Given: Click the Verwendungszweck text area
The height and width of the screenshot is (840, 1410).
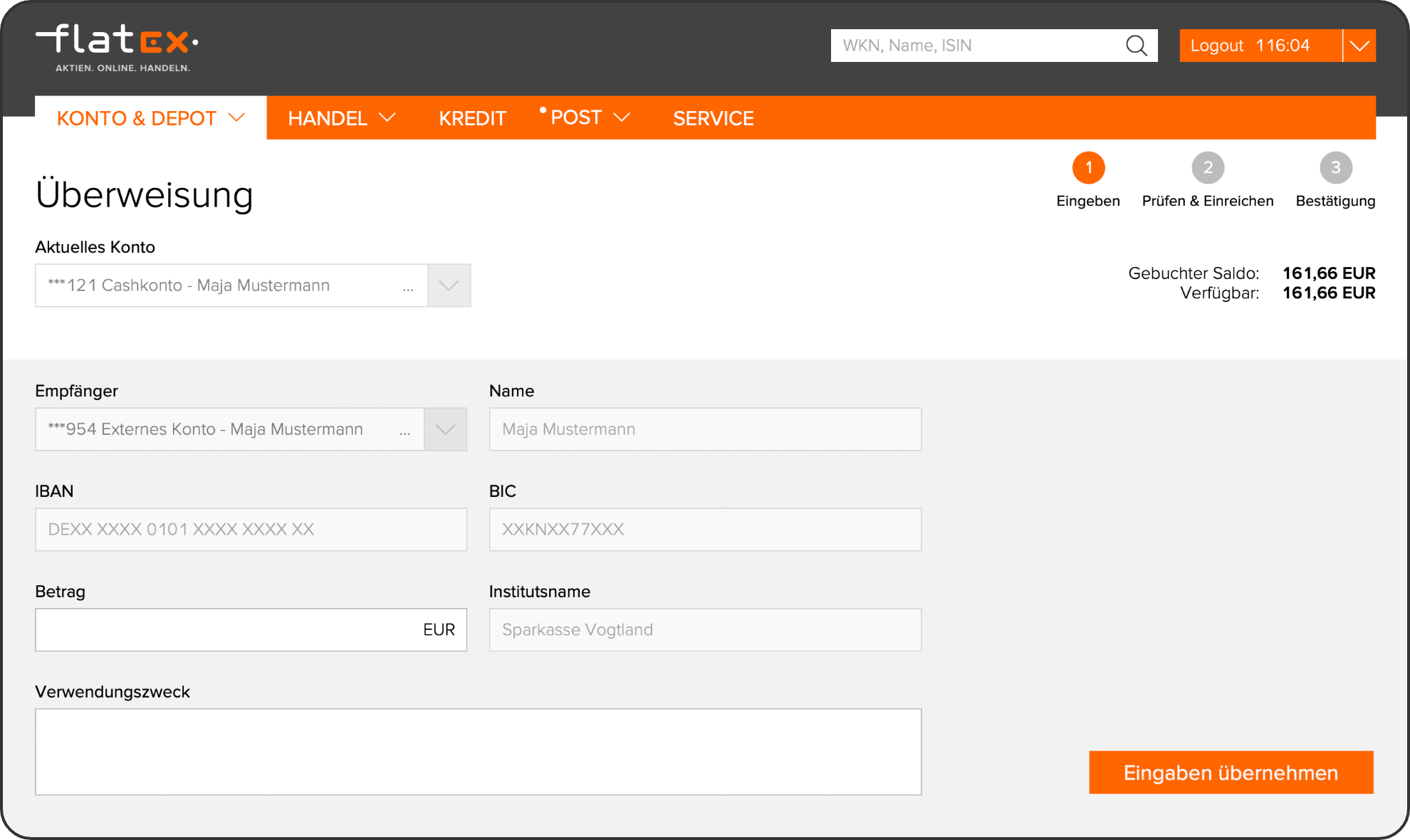Looking at the screenshot, I should coord(478,752).
